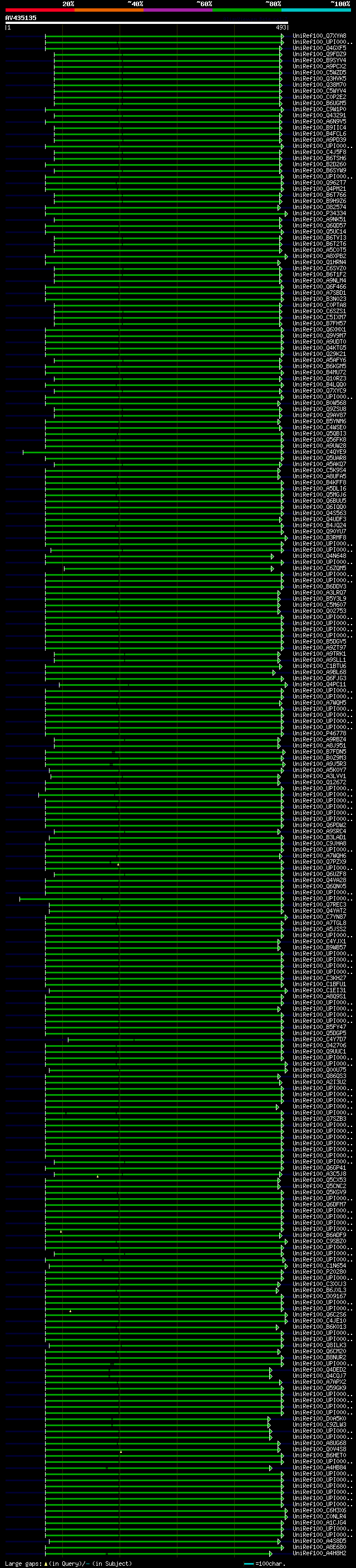
Task: Click the 'Large gaps' legend text
Action: 23,1564
